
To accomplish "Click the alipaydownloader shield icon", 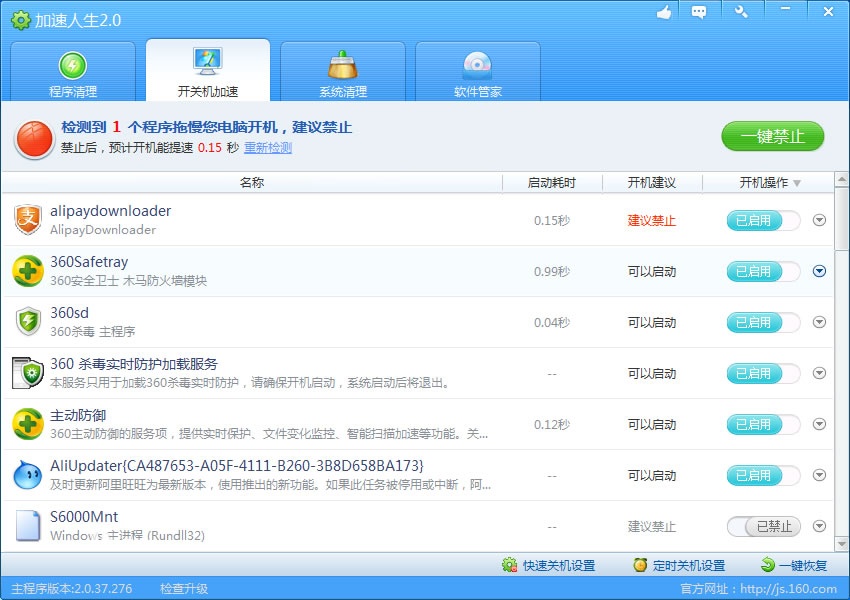I will coord(28,220).
